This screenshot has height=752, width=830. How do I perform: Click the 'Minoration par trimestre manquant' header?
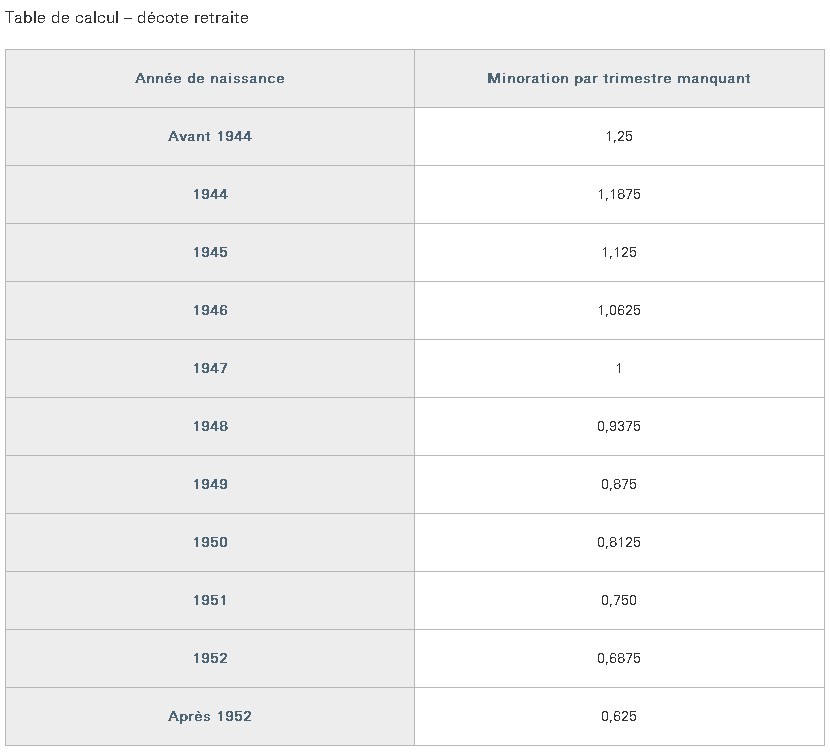[x=619, y=78]
